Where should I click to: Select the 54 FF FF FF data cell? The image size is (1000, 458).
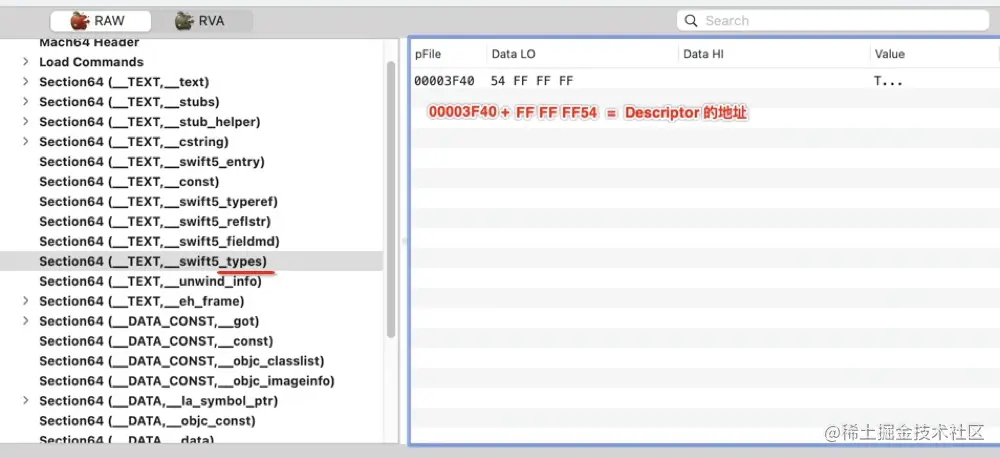pyautogui.click(x=532, y=81)
